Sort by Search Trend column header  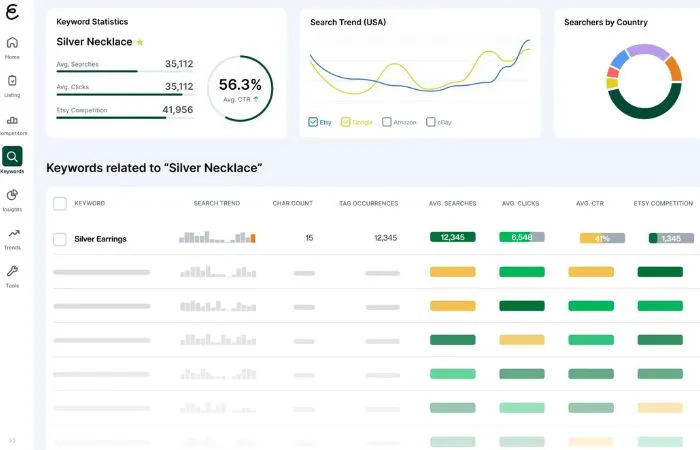[x=217, y=203]
